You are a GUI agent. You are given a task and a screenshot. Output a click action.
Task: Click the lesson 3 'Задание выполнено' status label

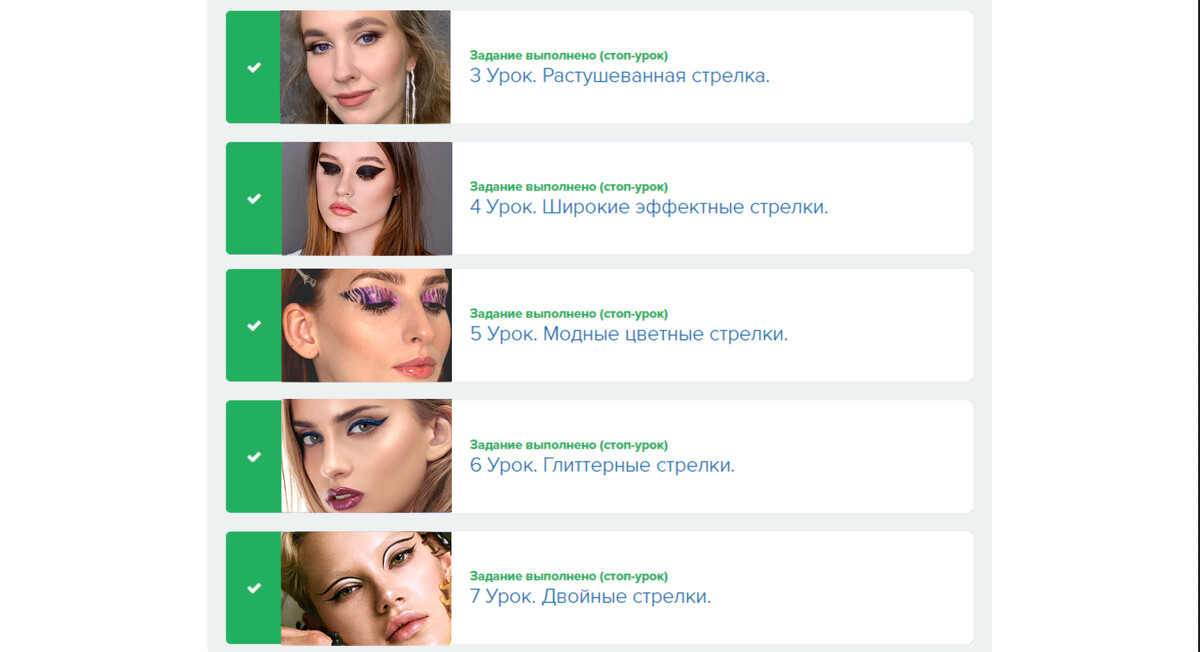point(569,55)
